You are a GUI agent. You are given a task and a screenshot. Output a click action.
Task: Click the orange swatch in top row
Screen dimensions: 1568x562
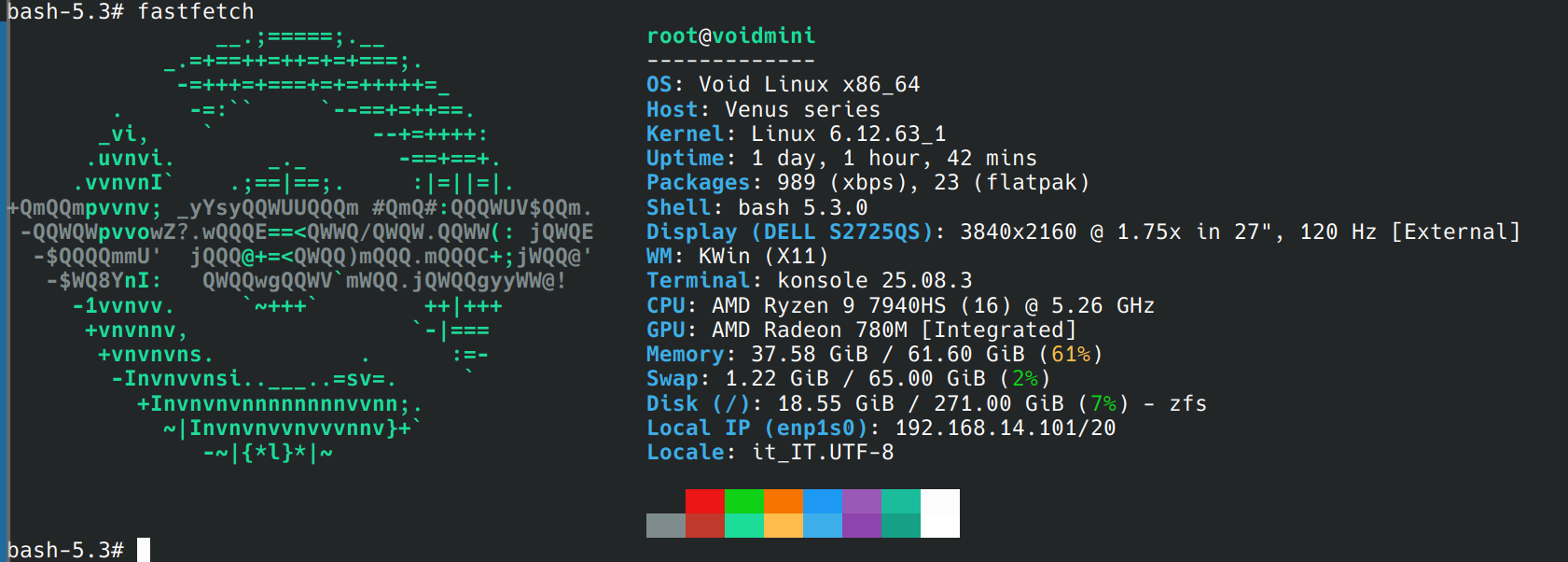[x=783, y=501]
